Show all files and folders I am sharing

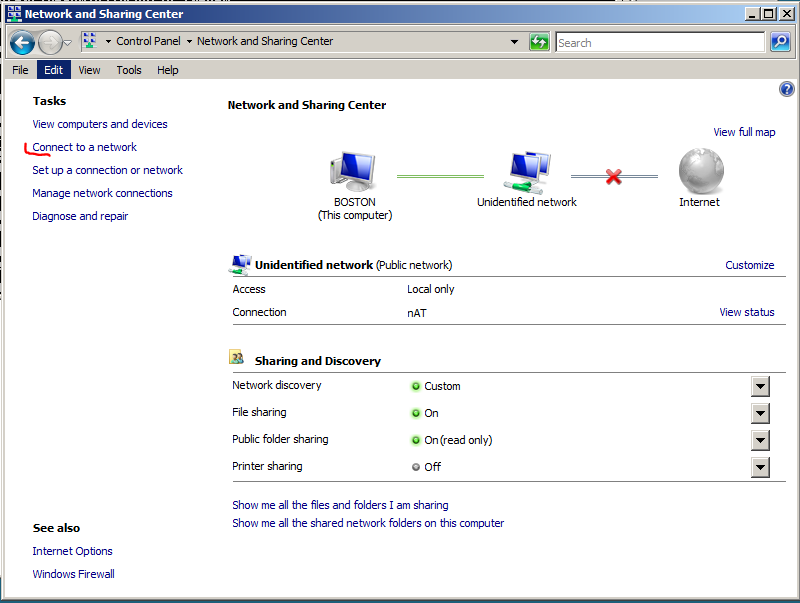tap(340, 505)
